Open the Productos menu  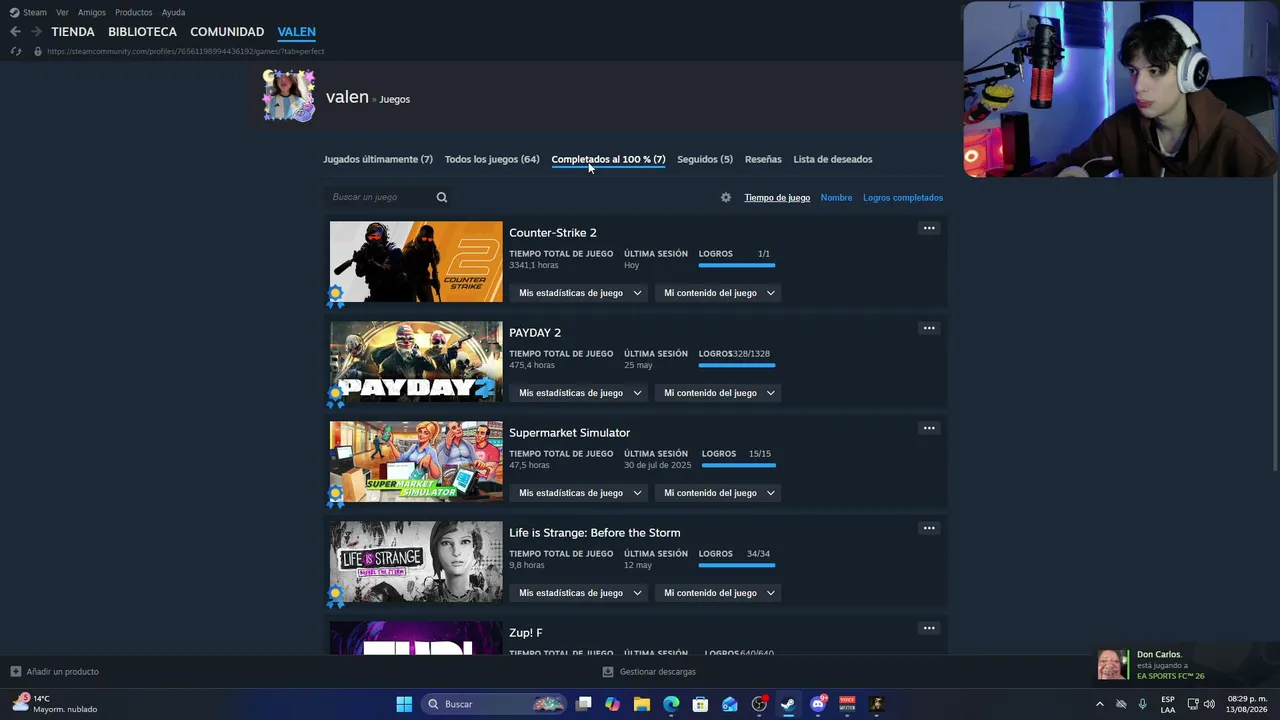click(134, 12)
